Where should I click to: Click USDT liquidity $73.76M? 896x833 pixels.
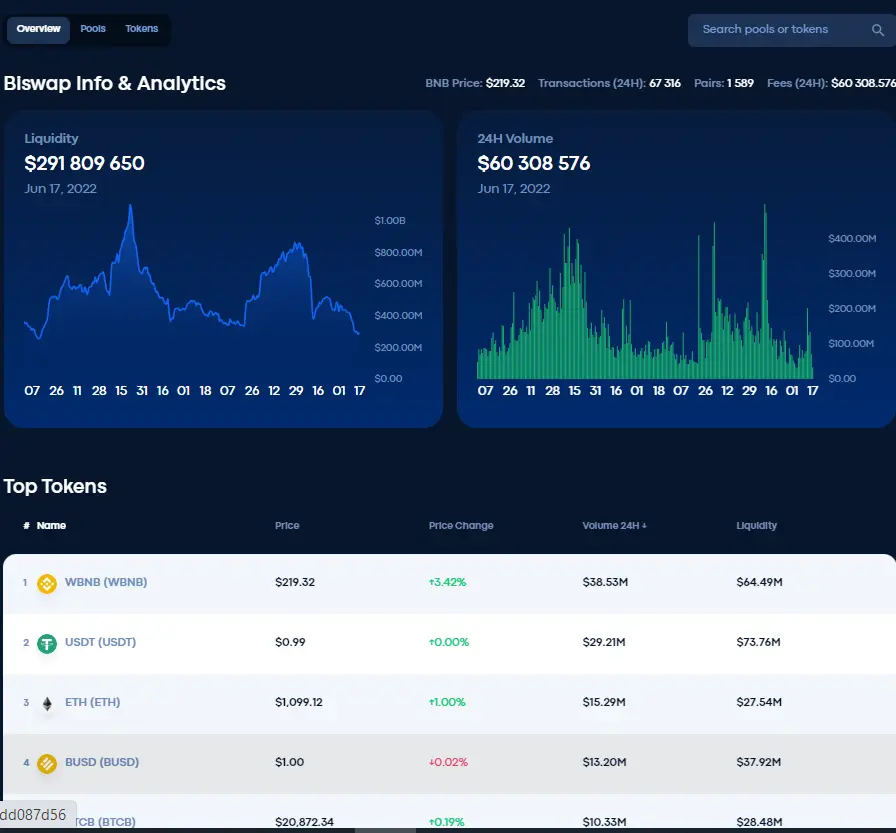758,642
